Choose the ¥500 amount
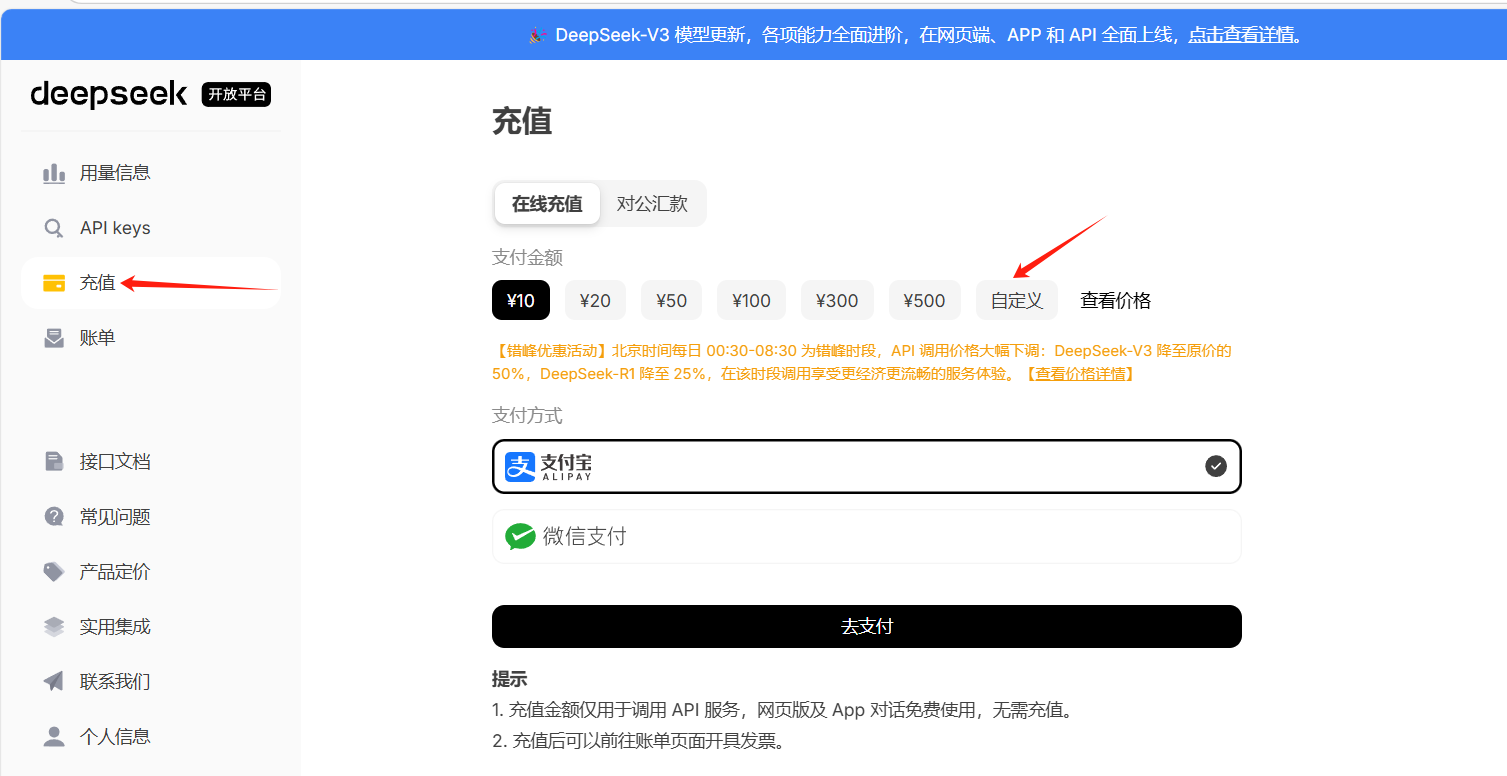The image size is (1507, 776). tap(924, 301)
